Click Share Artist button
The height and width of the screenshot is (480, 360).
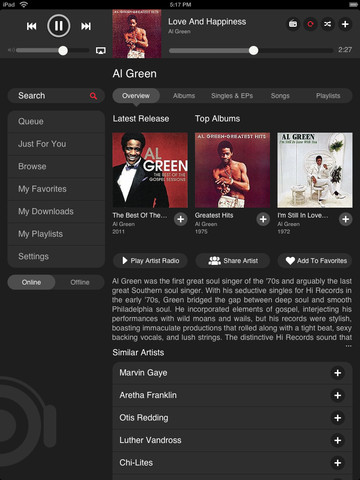click(x=233, y=261)
